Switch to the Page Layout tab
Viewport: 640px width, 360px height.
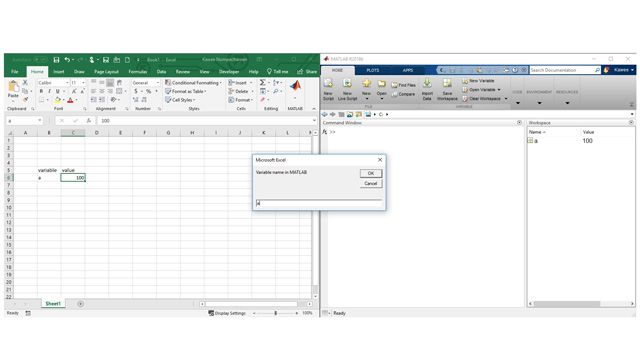coord(107,72)
